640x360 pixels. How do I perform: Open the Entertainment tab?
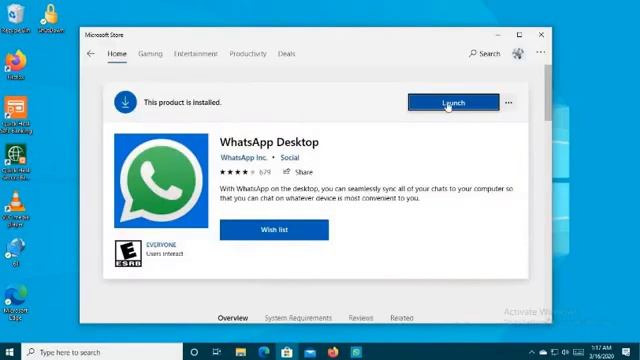click(x=196, y=54)
